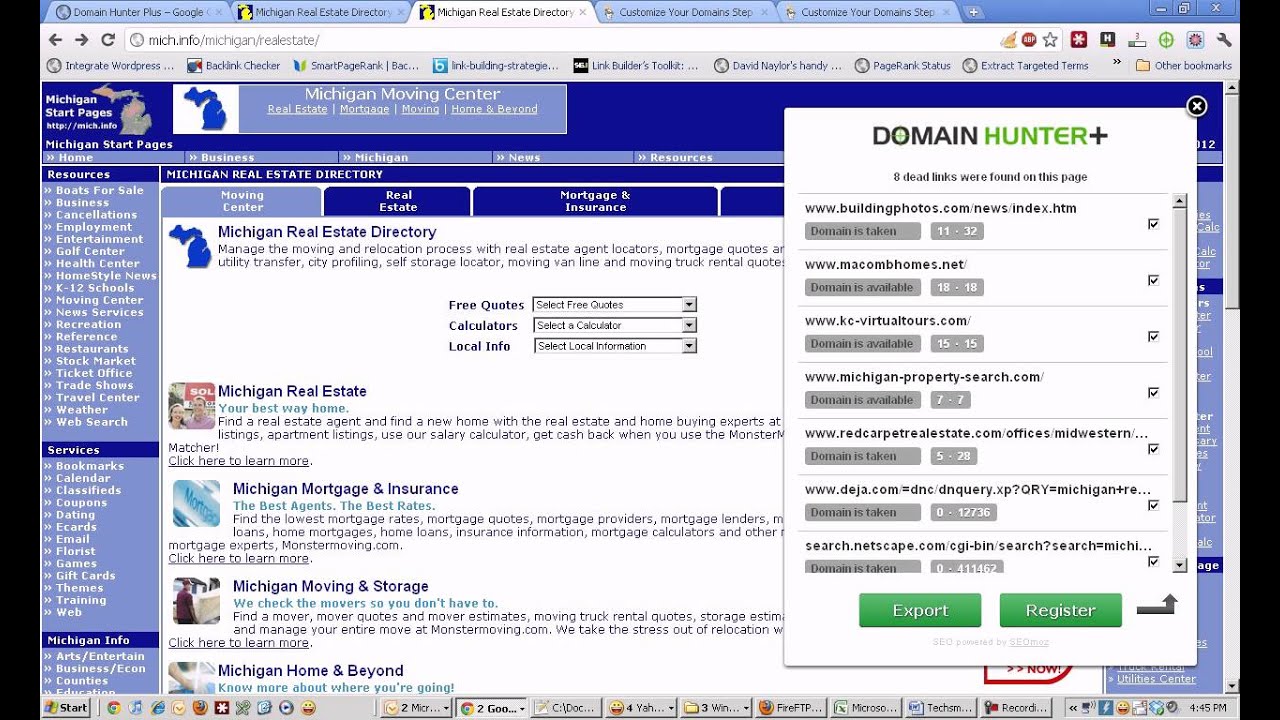Open the Select Free Quotes dropdown
The width and height of the screenshot is (1280, 720).
point(614,304)
